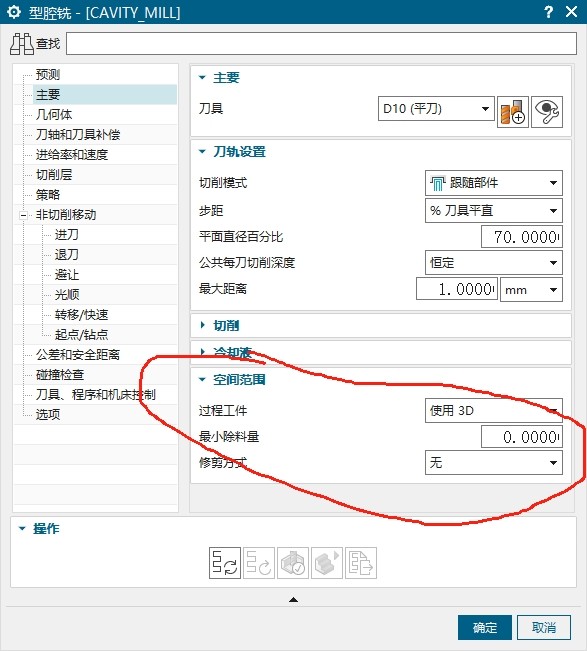This screenshot has width=587, height=651.
Task: Open the dialog settings gear menu
Action: click(x=14, y=12)
